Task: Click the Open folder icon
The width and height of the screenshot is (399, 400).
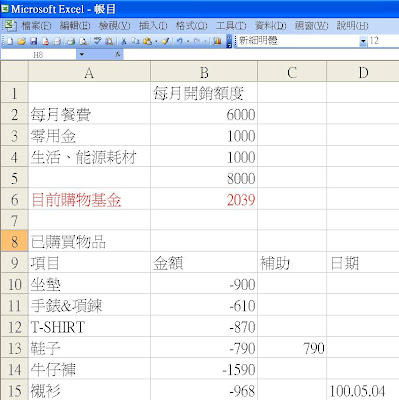Action: point(22,41)
